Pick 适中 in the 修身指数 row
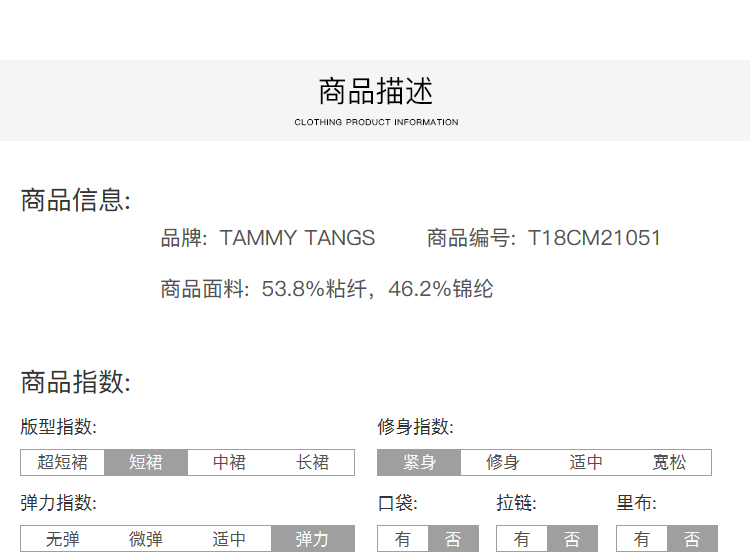Viewport: 750px width, 552px height. [586, 462]
